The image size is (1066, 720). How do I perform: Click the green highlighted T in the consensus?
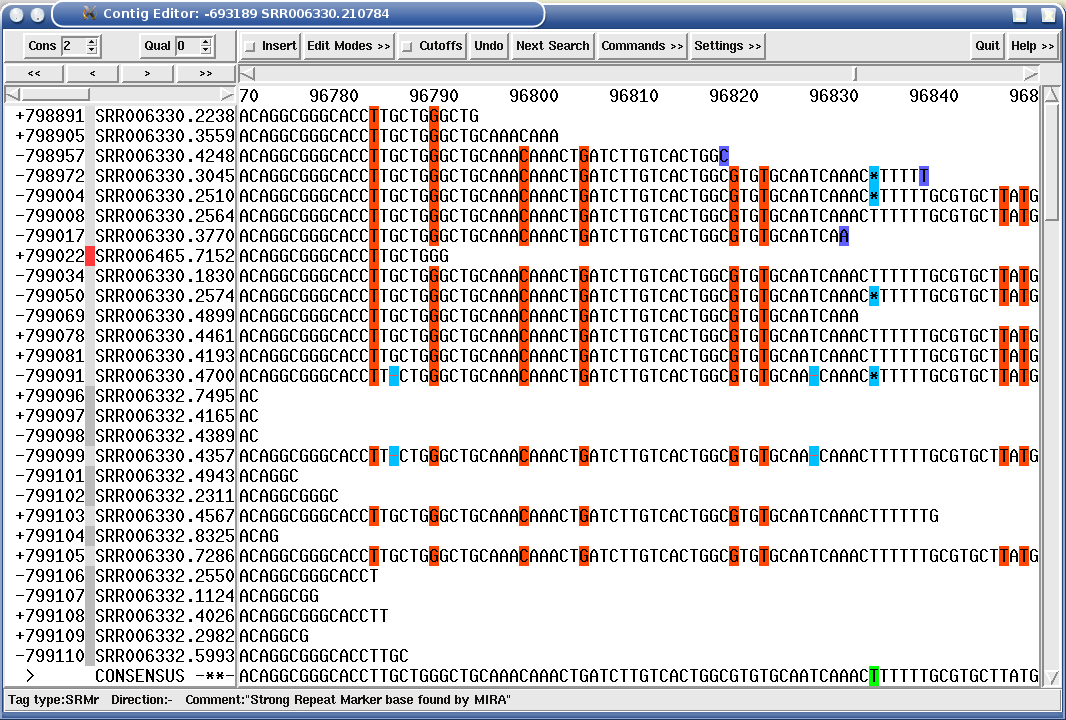click(874, 676)
